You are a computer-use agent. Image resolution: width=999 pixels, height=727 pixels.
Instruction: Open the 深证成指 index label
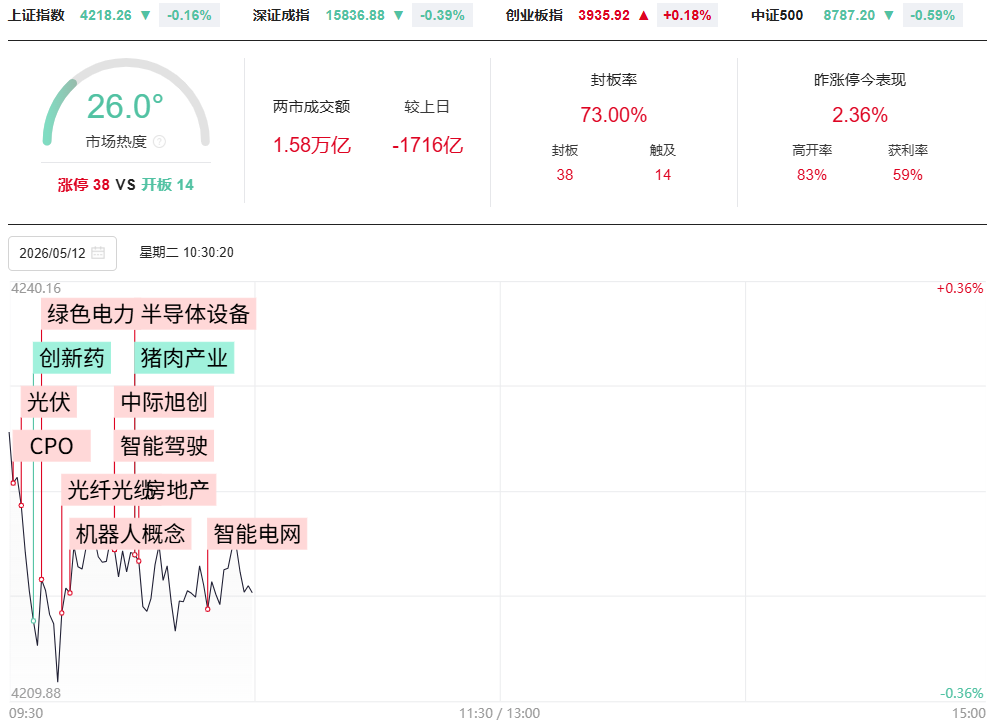pos(281,15)
